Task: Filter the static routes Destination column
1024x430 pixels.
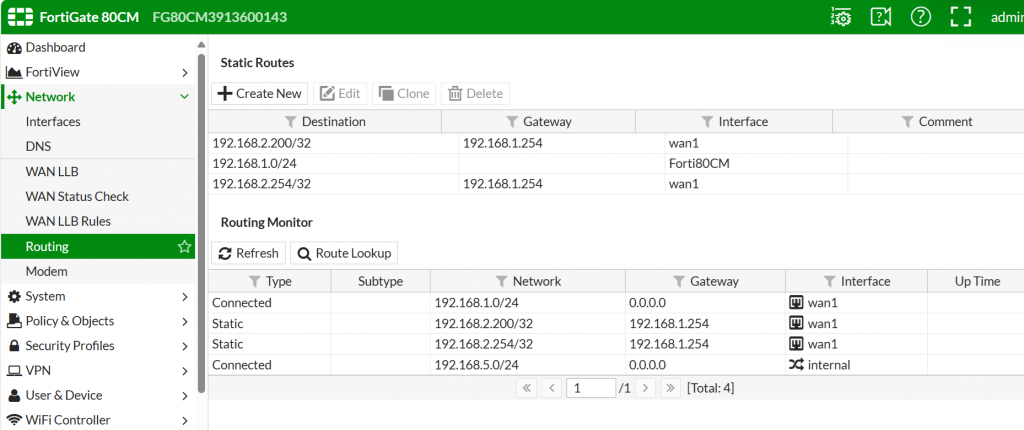Action: click(x=291, y=122)
